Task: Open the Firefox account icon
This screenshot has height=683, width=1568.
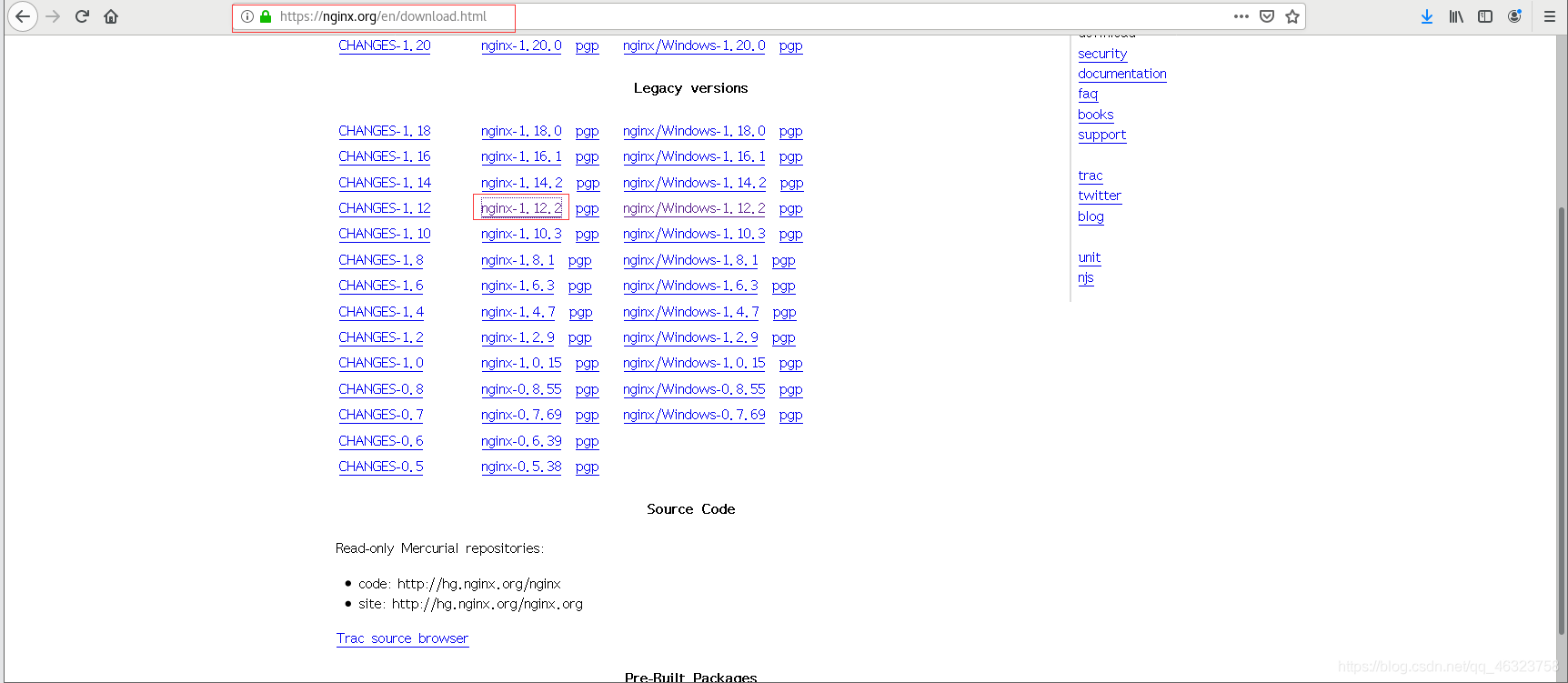Action: pos(1514,16)
